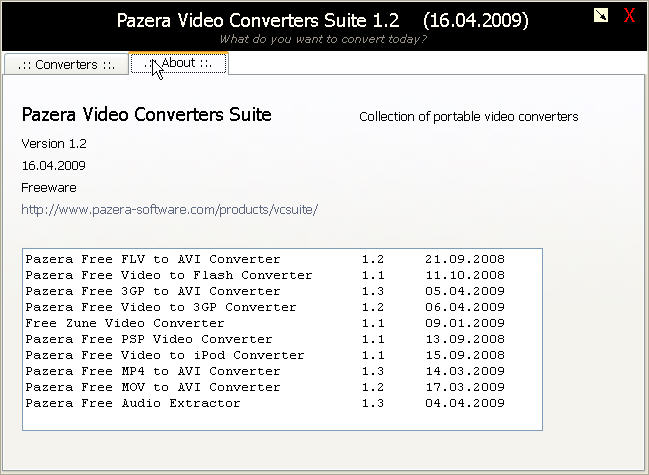Click 'Collection of portable video converters' text
This screenshot has height=475, width=649.
469,117
